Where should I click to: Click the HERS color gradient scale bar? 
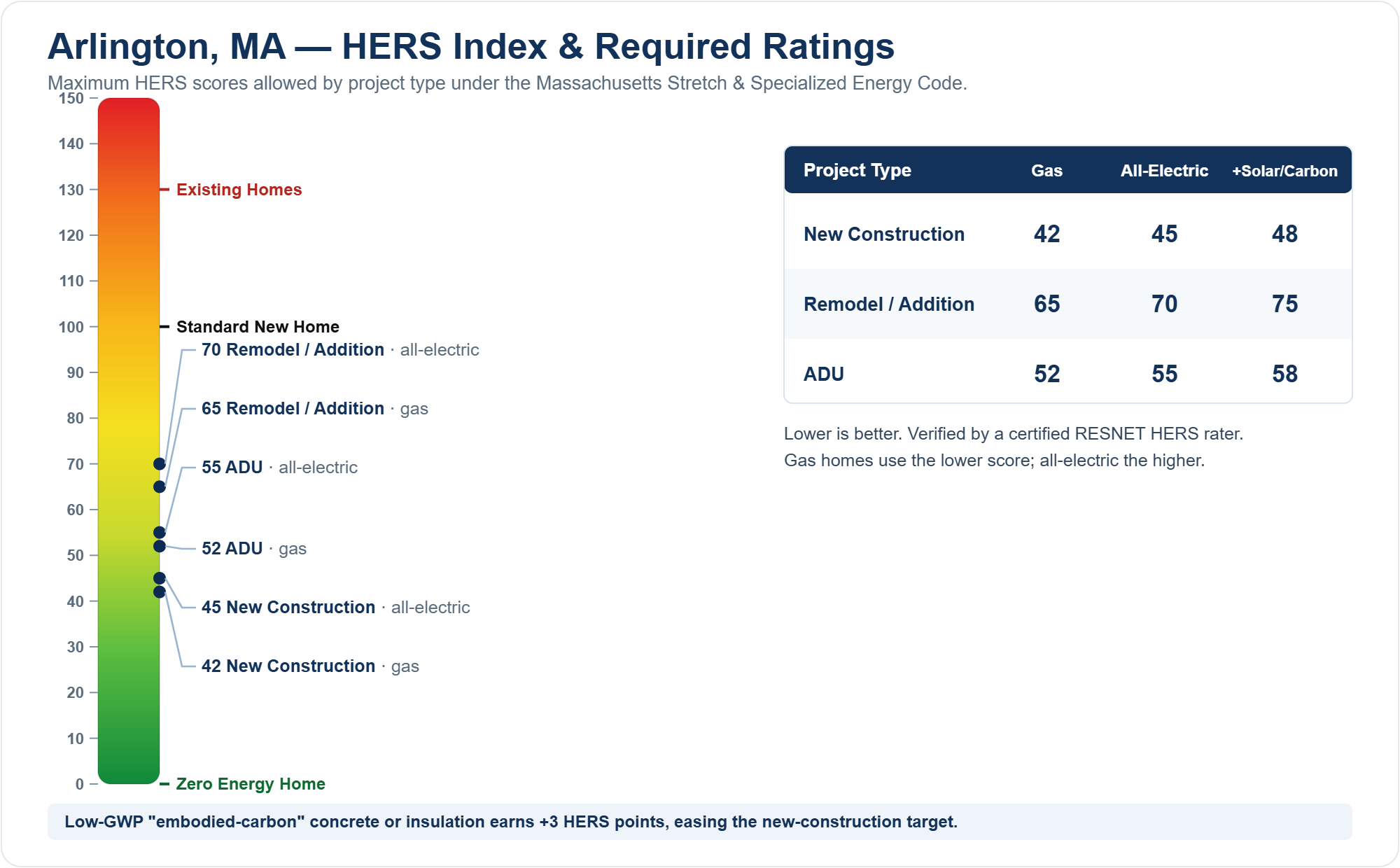[129, 441]
